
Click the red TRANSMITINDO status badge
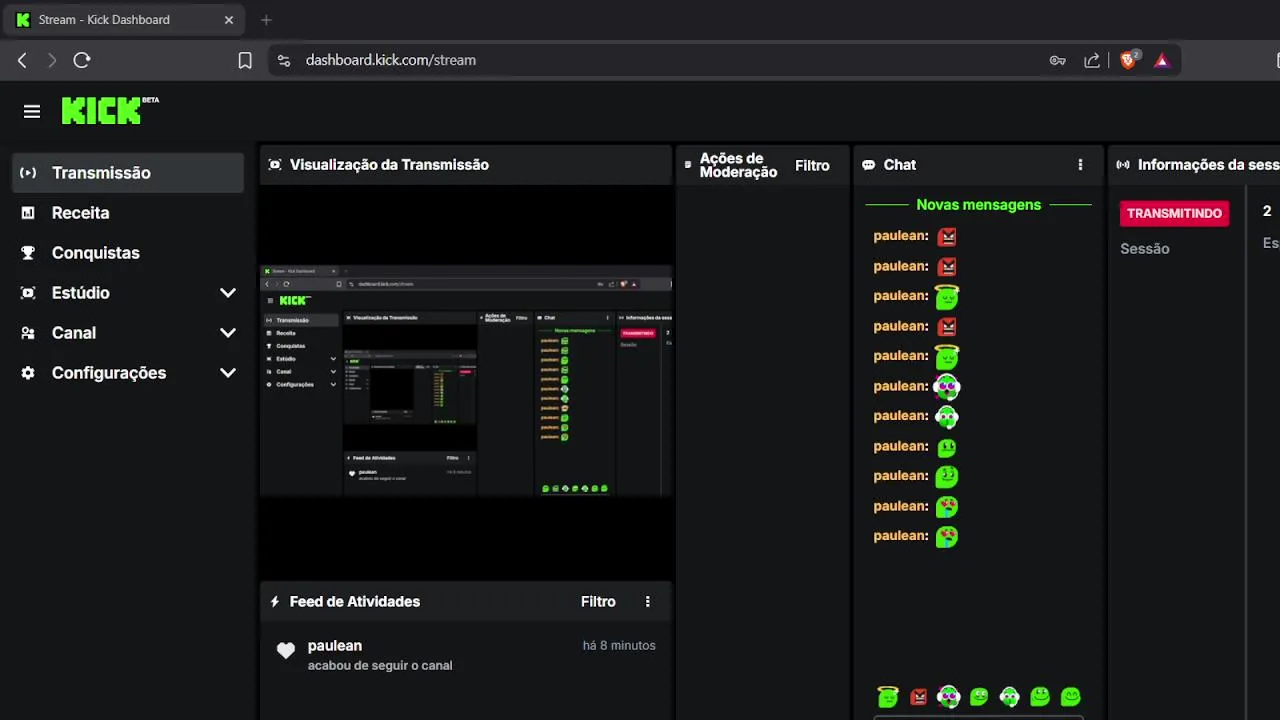[x=1174, y=213]
